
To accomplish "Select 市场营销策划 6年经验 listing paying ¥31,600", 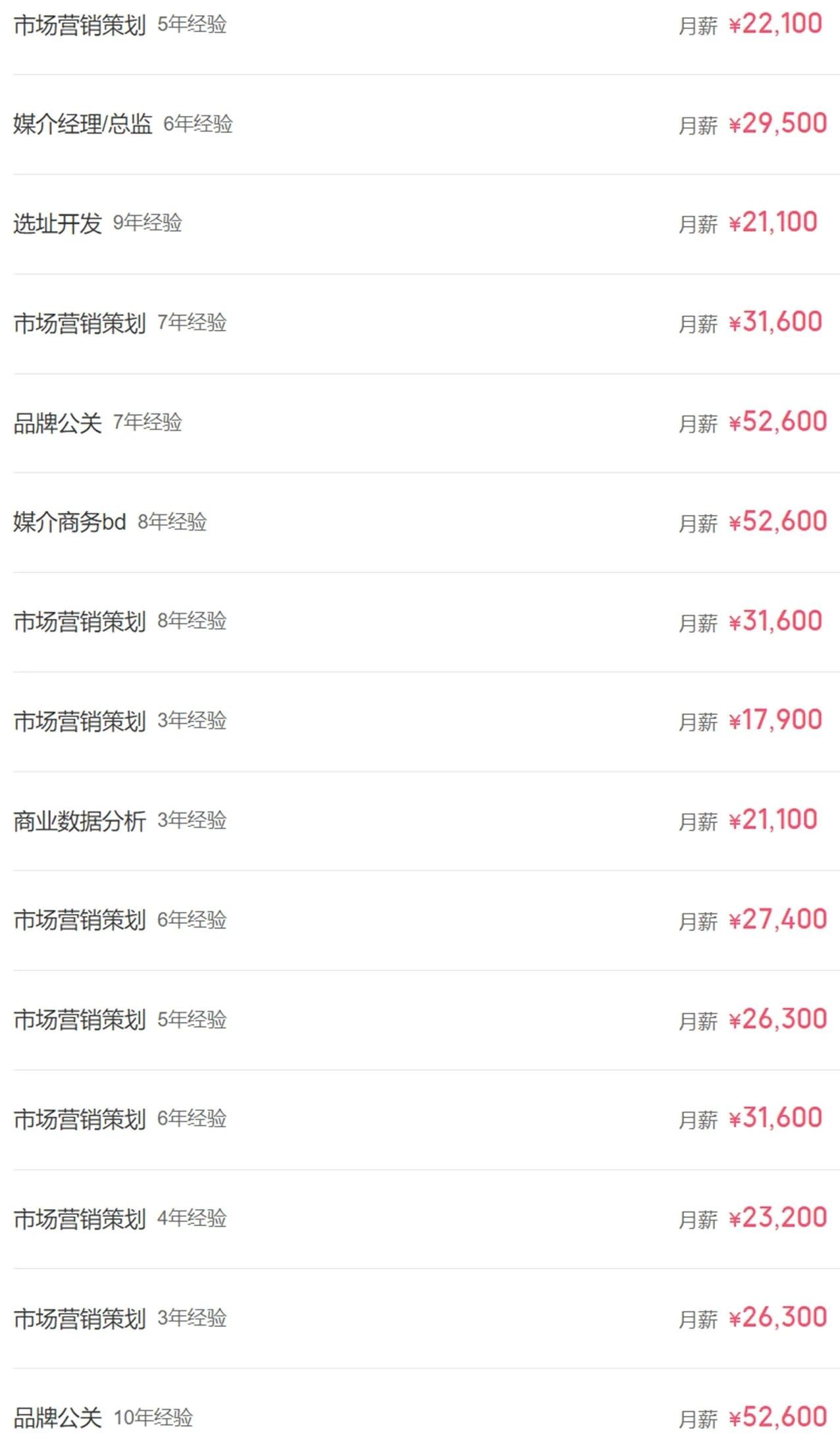I will 80,1119.
